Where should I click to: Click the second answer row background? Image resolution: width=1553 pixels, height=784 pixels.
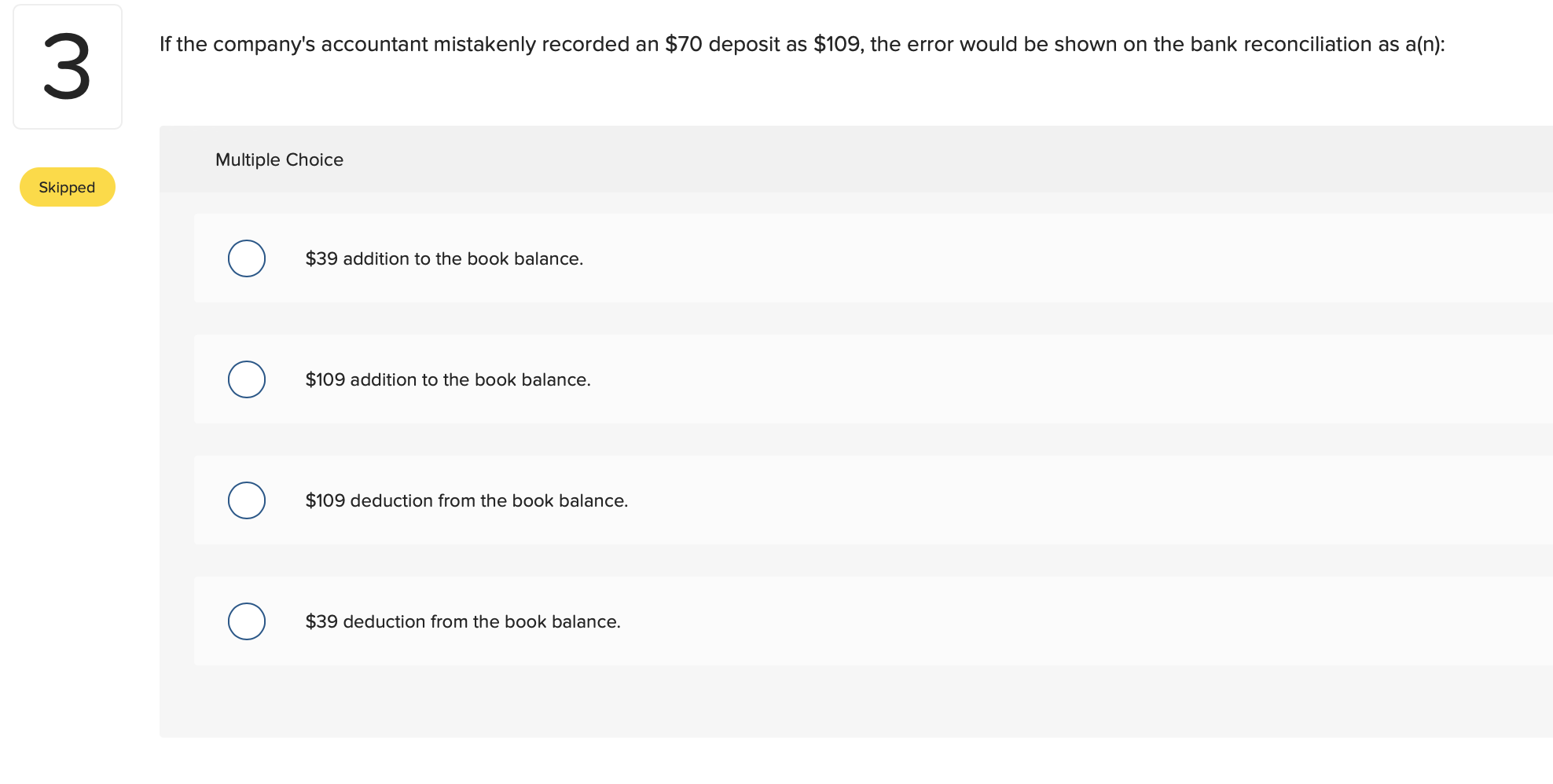tap(865, 379)
